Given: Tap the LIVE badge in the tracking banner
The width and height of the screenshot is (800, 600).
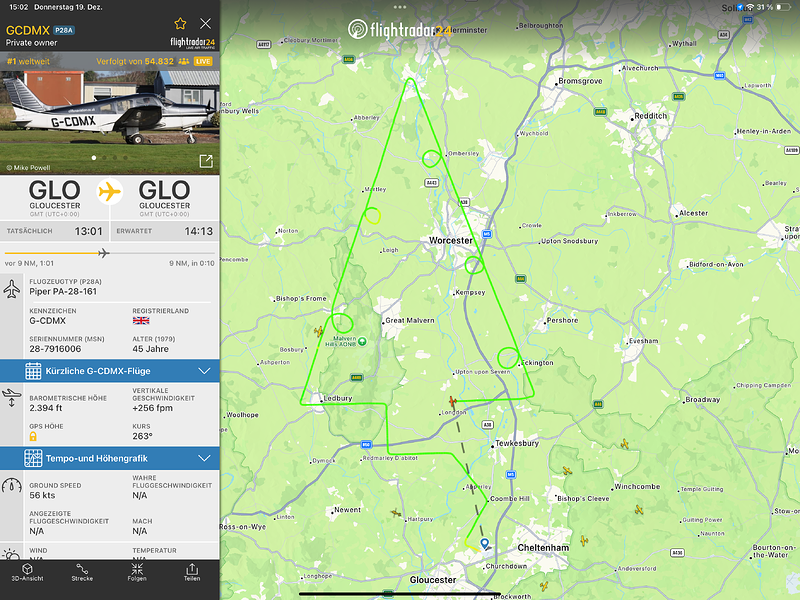Looking at the screenshot, I should click(203, 61).
